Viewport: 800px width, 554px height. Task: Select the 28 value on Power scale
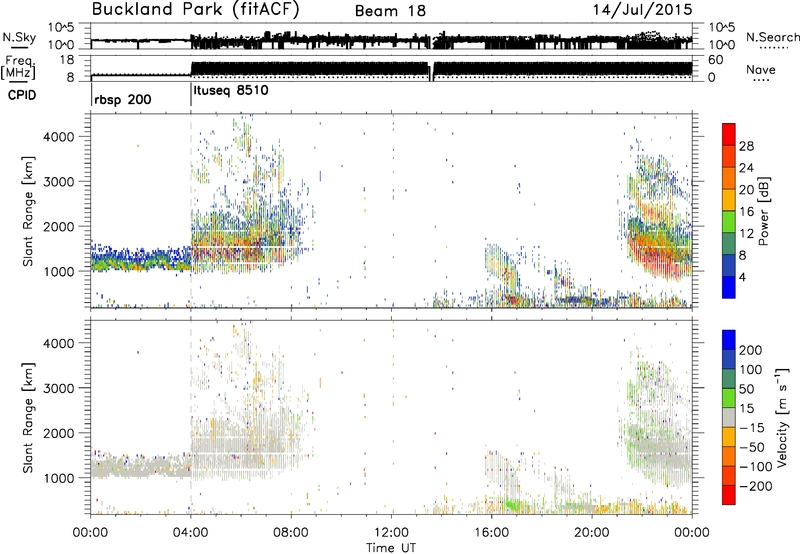click(x=746, y=146)
